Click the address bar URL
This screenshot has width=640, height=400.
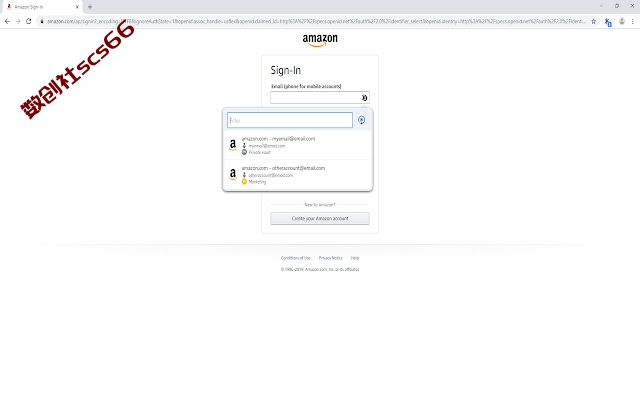(x=316, y=21)
